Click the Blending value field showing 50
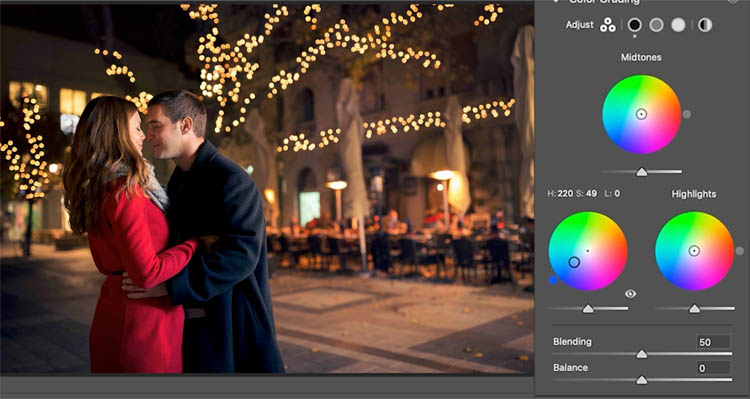Screen dimensions: 750x399 [x=713, y=342]
